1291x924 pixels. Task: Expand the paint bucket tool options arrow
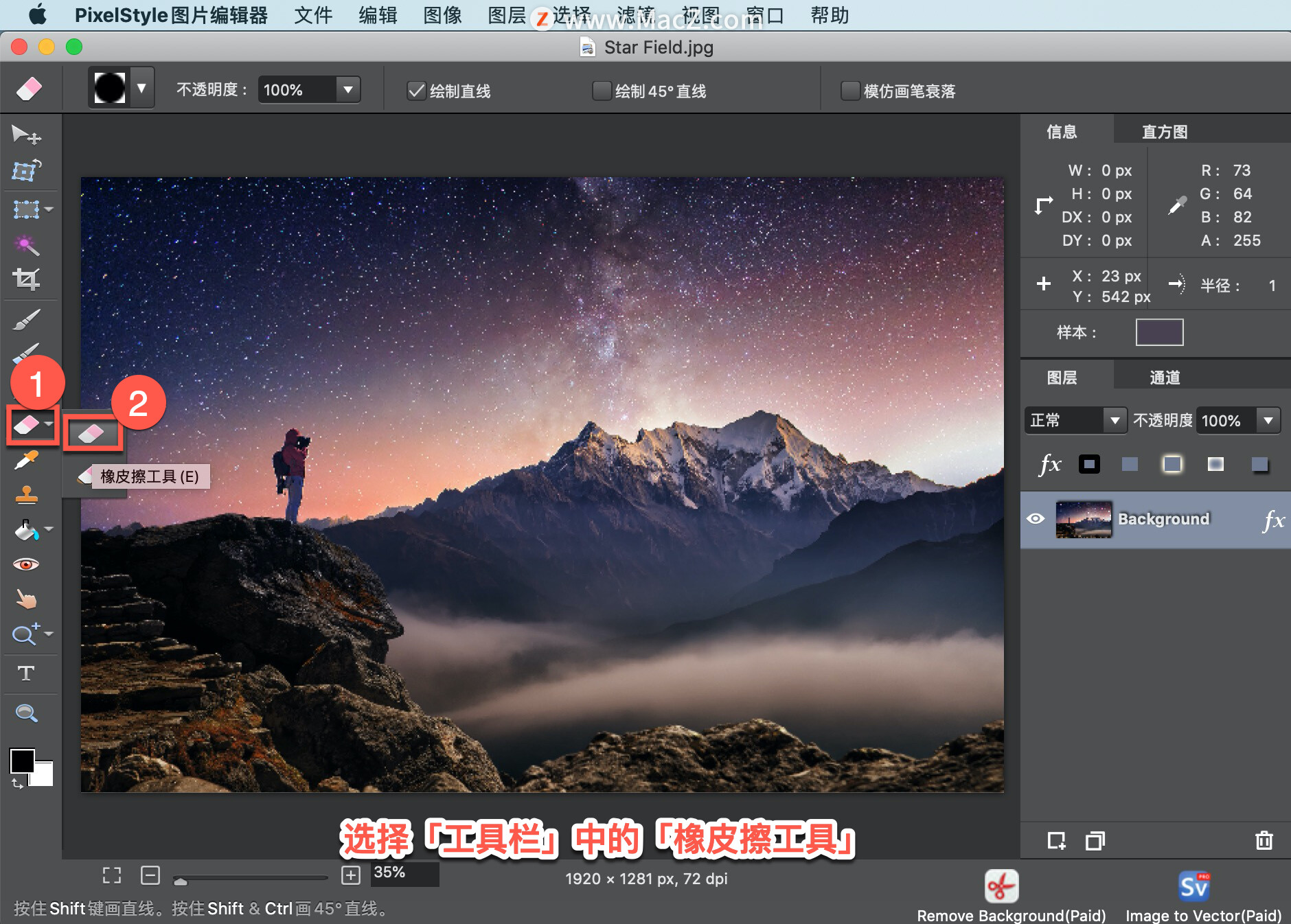[49, 529]
